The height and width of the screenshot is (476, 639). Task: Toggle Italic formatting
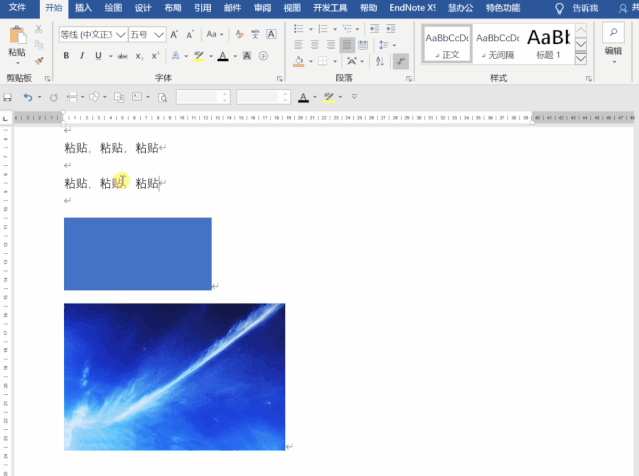82,56
